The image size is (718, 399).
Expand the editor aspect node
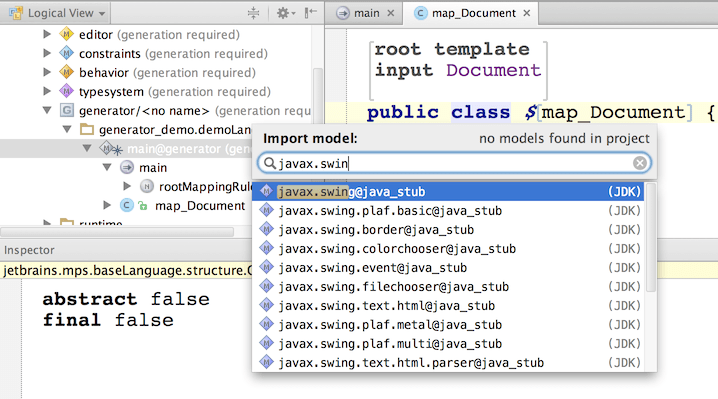47,34
